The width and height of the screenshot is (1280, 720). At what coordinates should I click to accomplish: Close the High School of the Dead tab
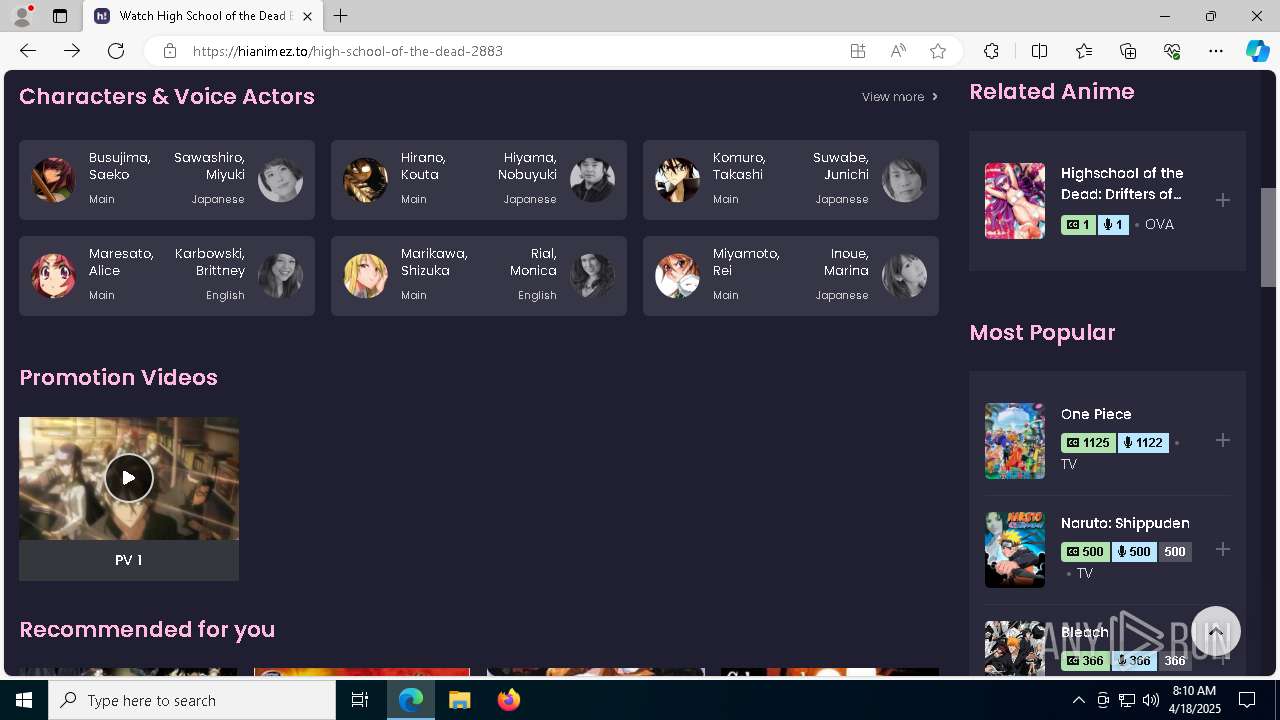pos(307,16)
